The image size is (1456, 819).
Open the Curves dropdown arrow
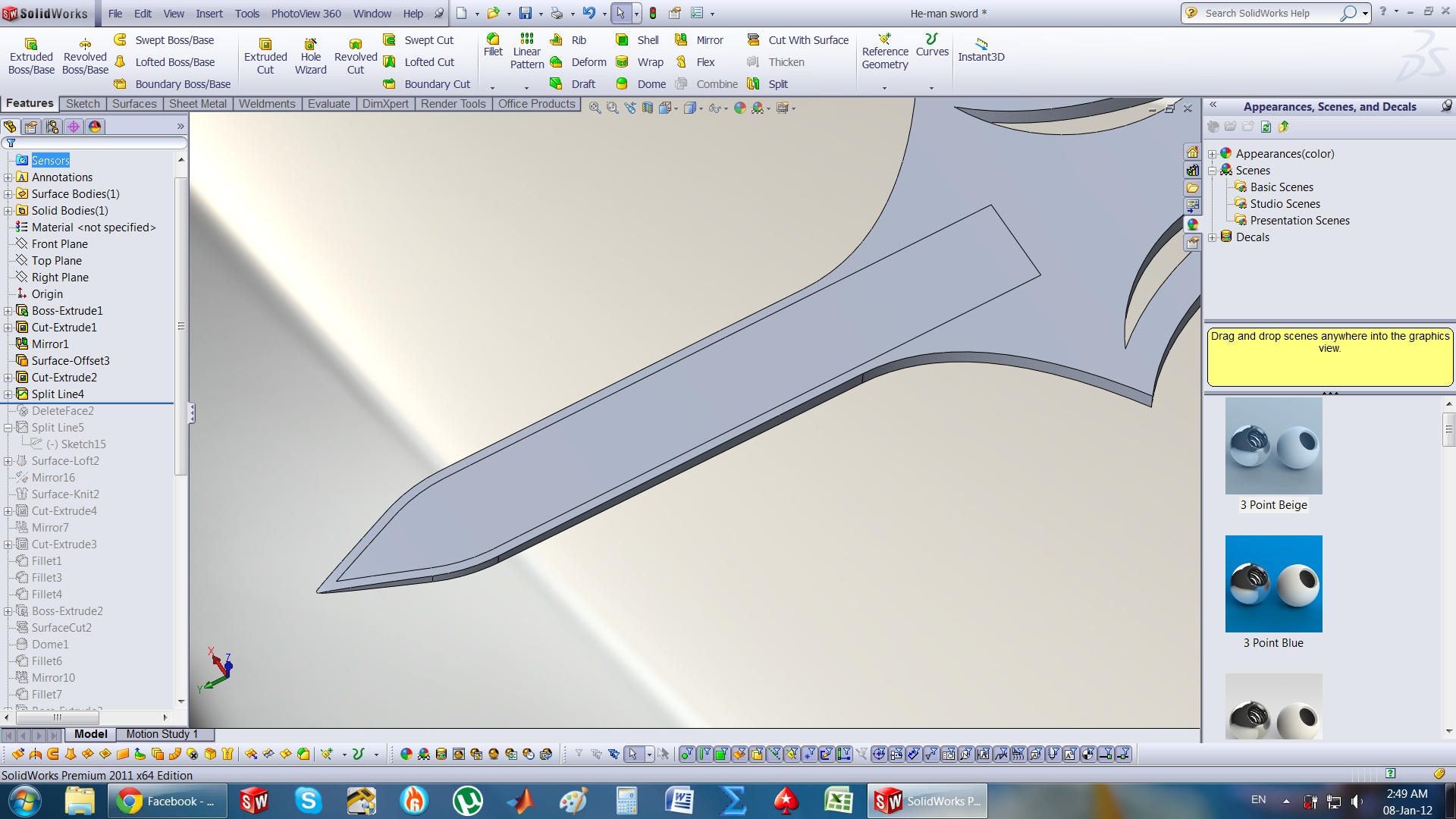coord(931,88)
